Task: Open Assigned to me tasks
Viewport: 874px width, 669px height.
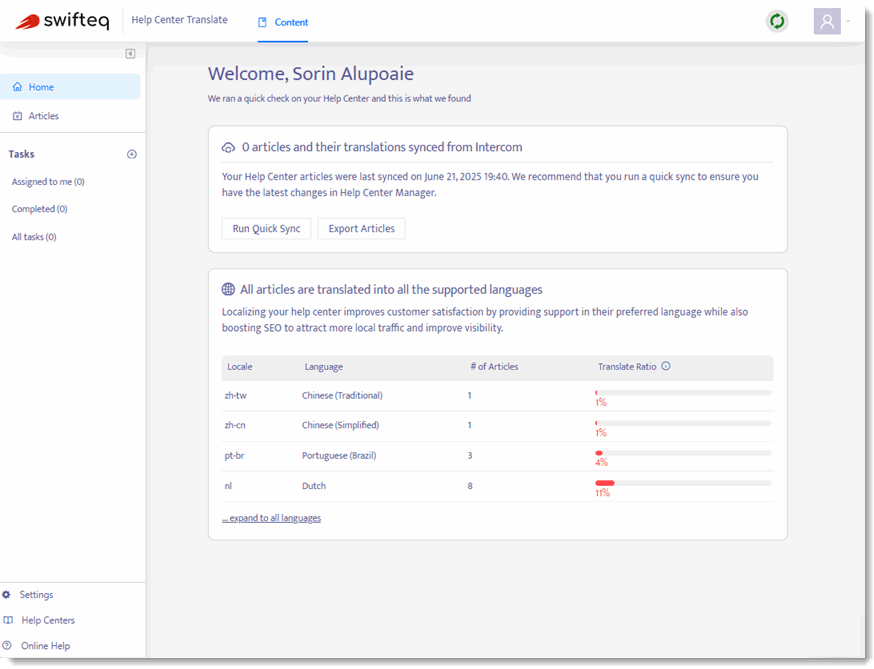Action: (x=48, y=182)
